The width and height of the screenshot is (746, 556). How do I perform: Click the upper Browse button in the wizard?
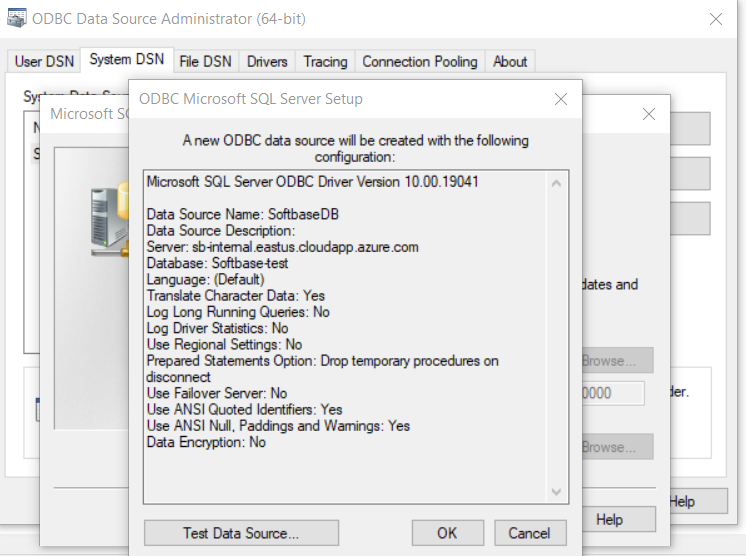click(x=617, y=361)
